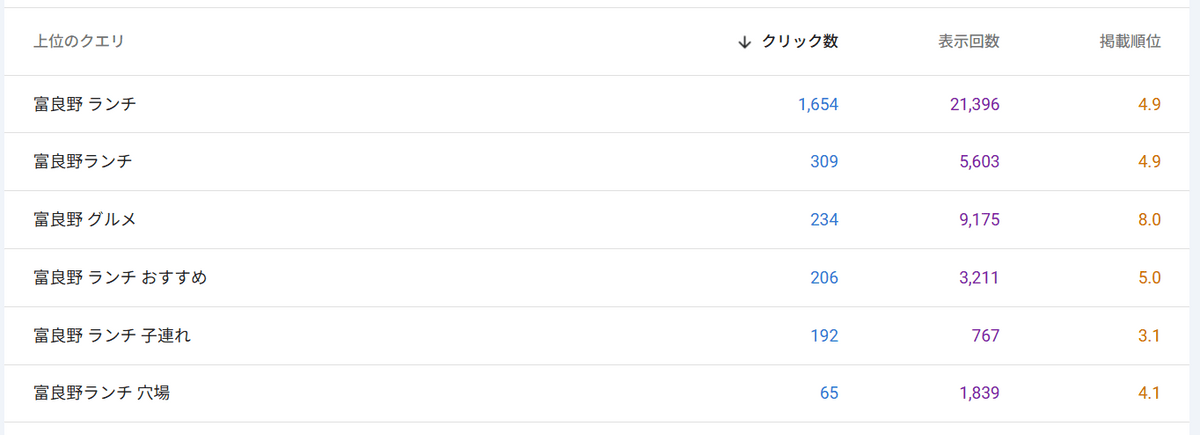Open the 富良野 ランチ おすすめ query
Screen dimensions: 1200x435
click(x=119, y=278)
